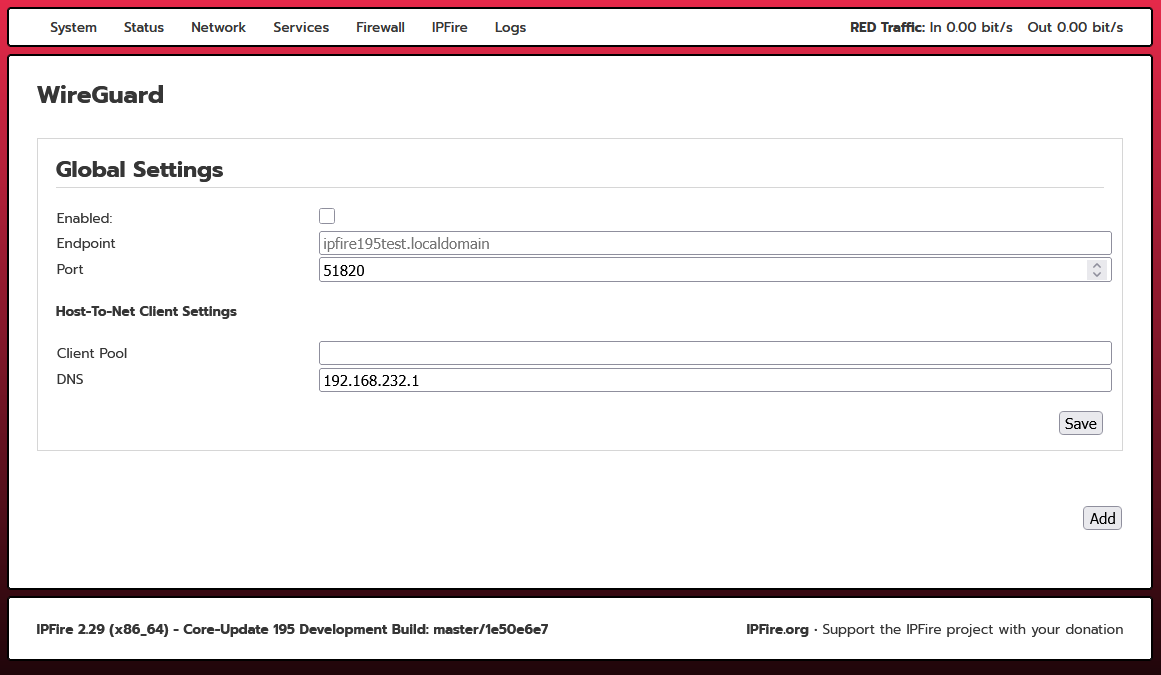Click the Enabled label

(x=84, y=218)
